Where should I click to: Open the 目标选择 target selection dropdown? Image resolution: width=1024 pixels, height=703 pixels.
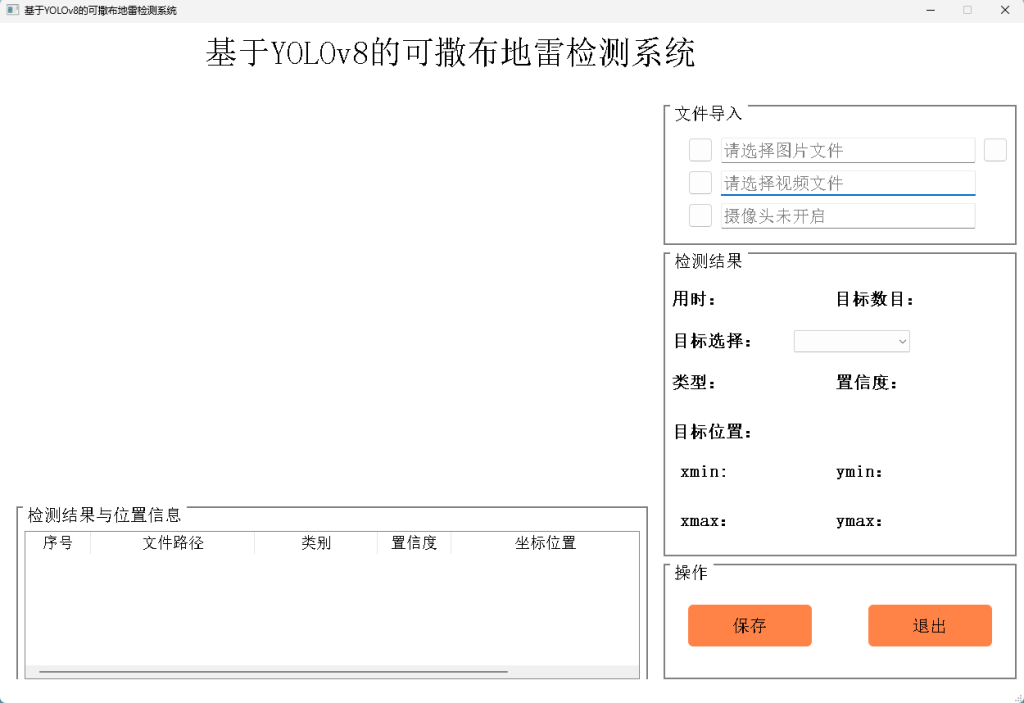tap(851, 341)
